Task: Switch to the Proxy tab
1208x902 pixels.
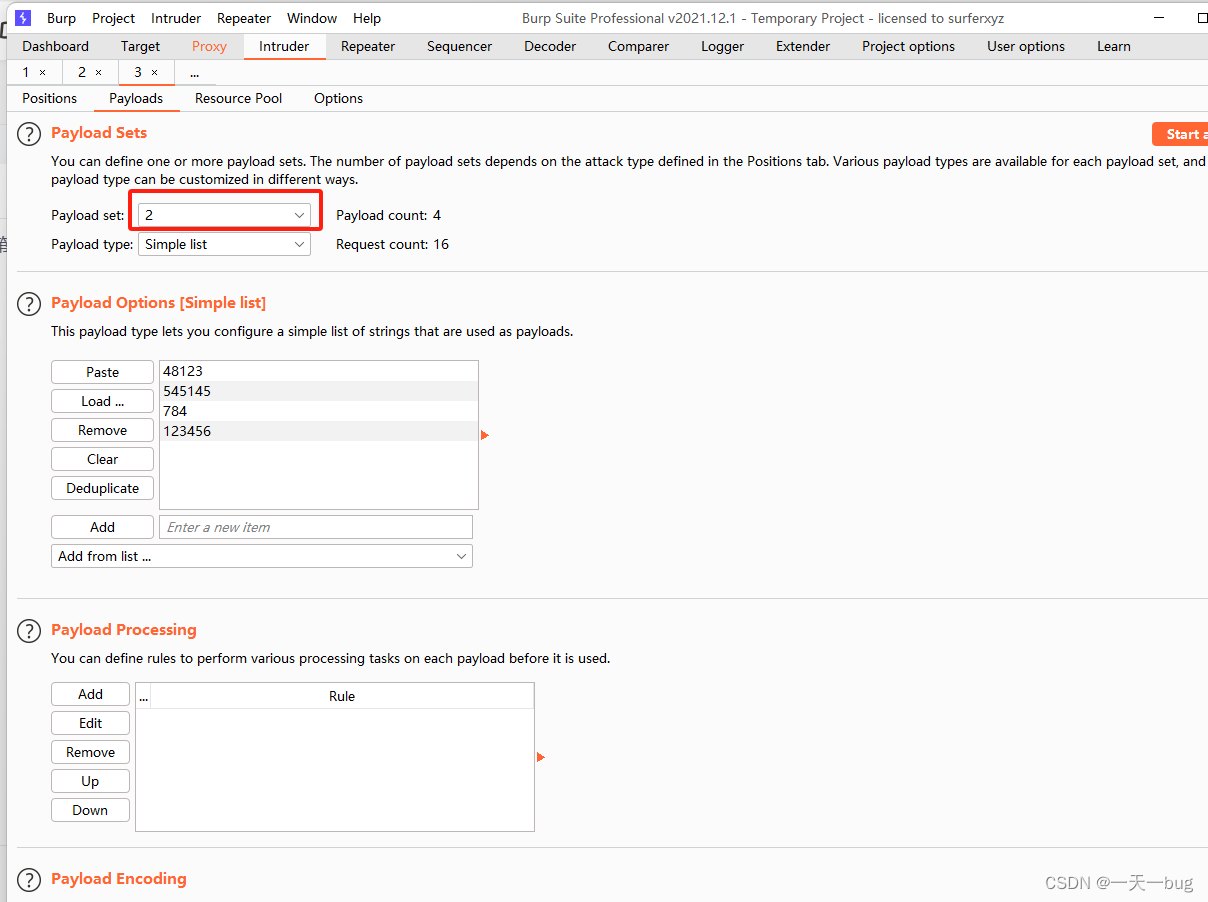Action: click(210, 46)
